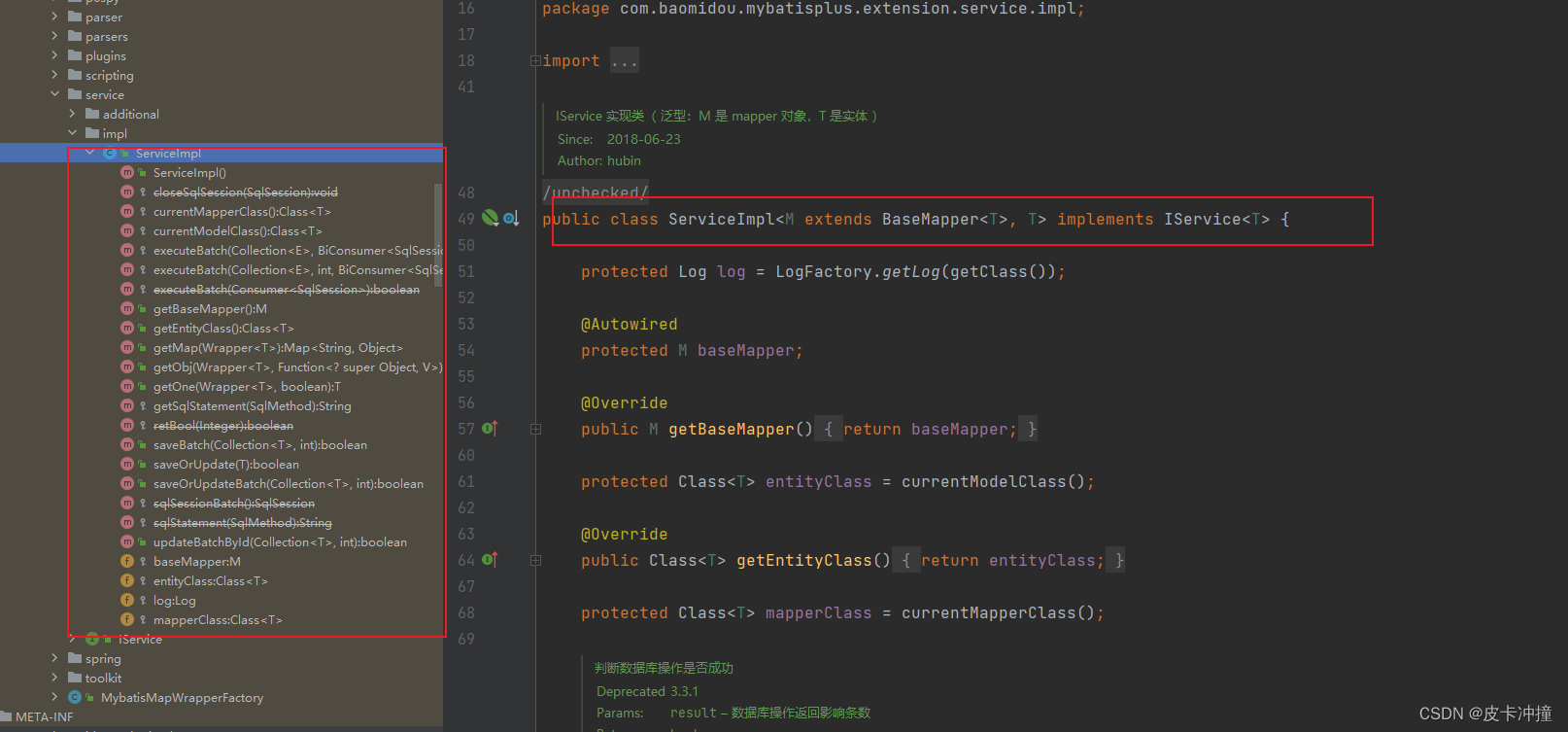Click the method icon next to getBaseMapper():M

click(x=127, y=309)
